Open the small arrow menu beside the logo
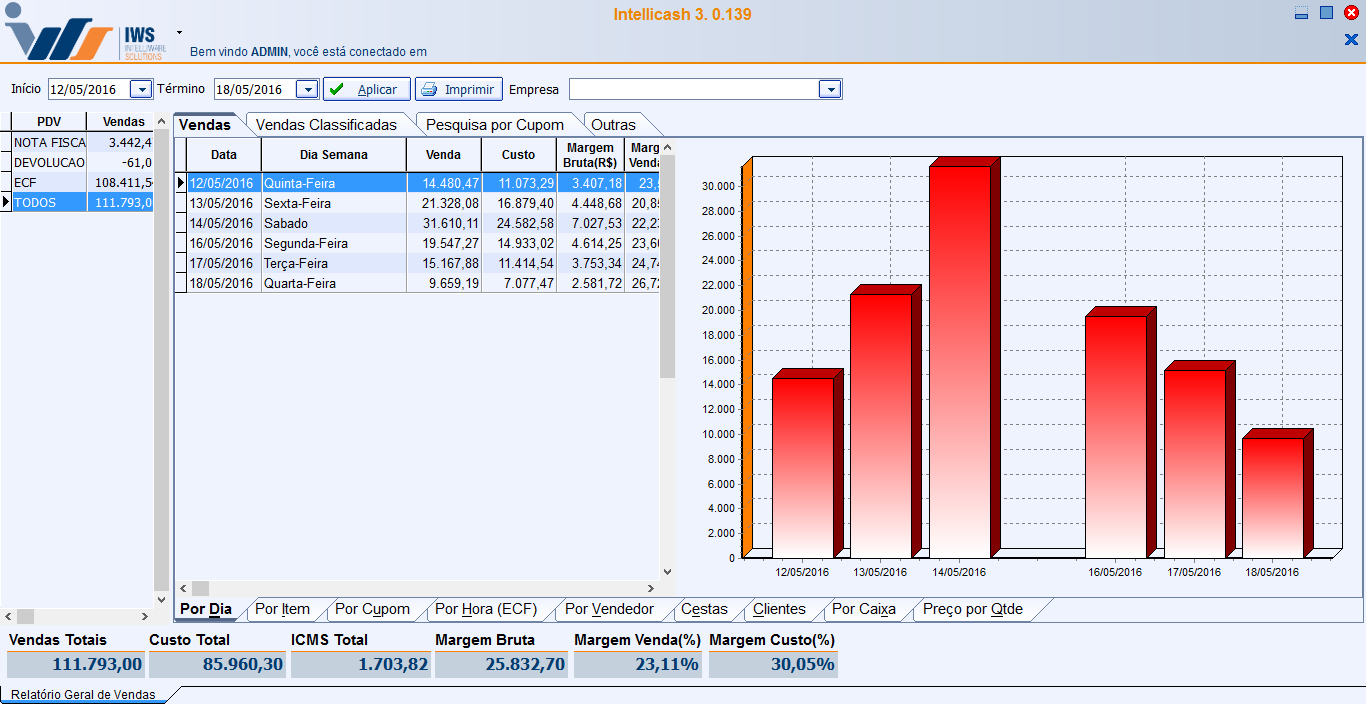Screen dimensions: 1366x704 pyautogui.click(x=180, y=32)
